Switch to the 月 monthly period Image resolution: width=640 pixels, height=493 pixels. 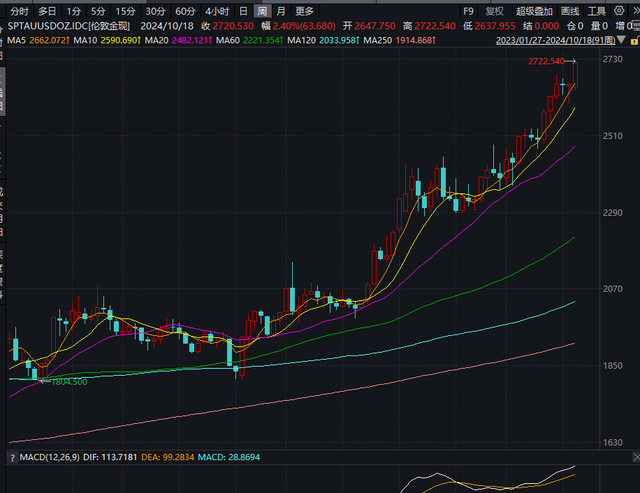[281, 11]
